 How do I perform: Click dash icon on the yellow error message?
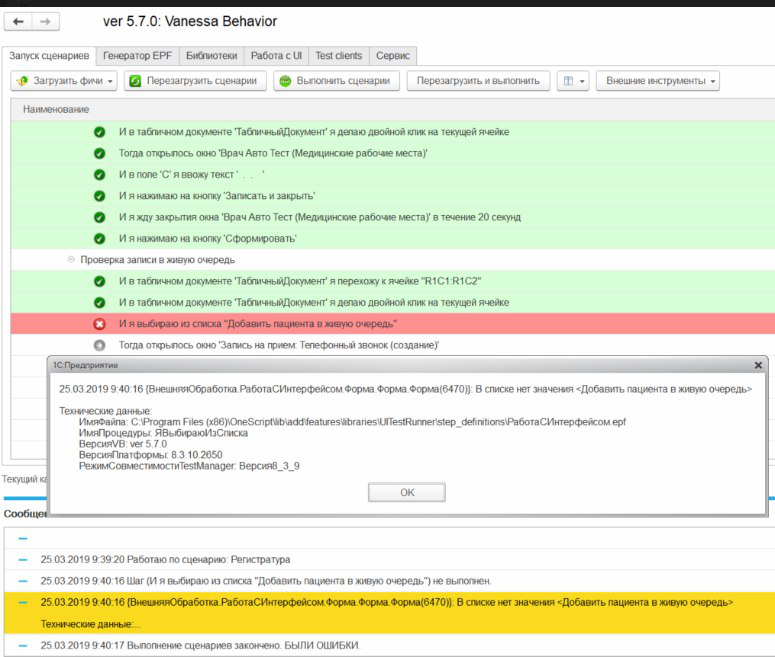click(23, 603)
